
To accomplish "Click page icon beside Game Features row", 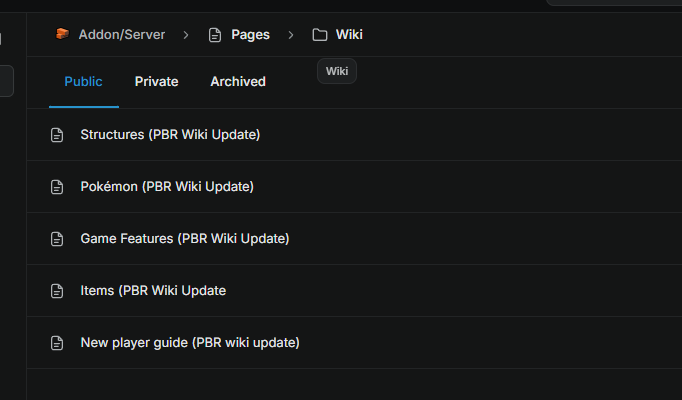I will tap(57, 239).
